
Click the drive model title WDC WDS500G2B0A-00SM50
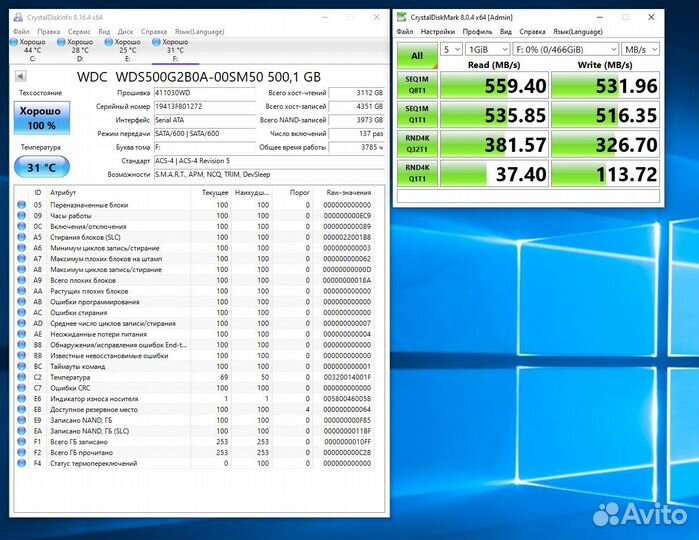199,77
